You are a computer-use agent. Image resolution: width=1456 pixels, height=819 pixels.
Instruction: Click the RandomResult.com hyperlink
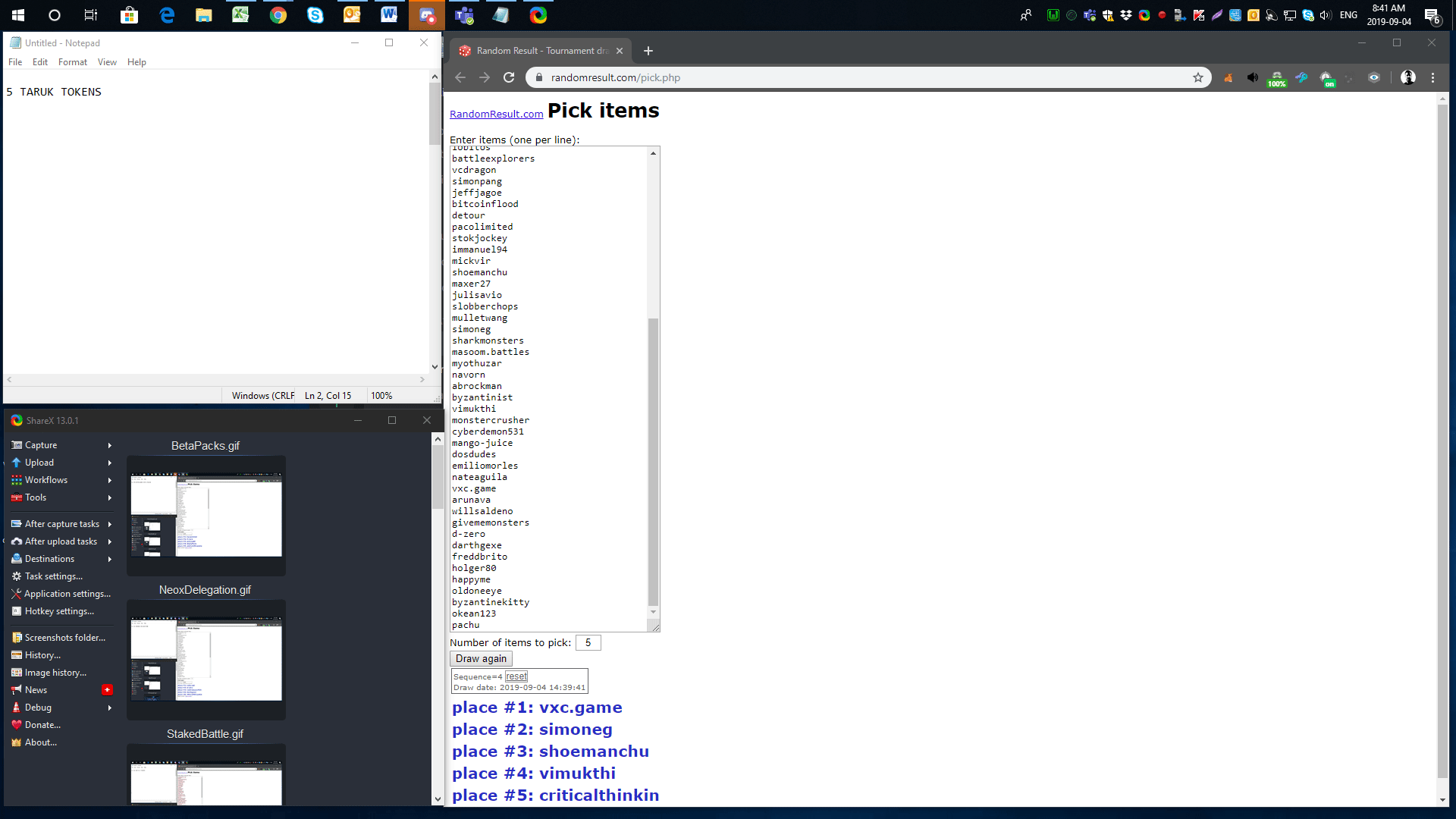(497, 114)
